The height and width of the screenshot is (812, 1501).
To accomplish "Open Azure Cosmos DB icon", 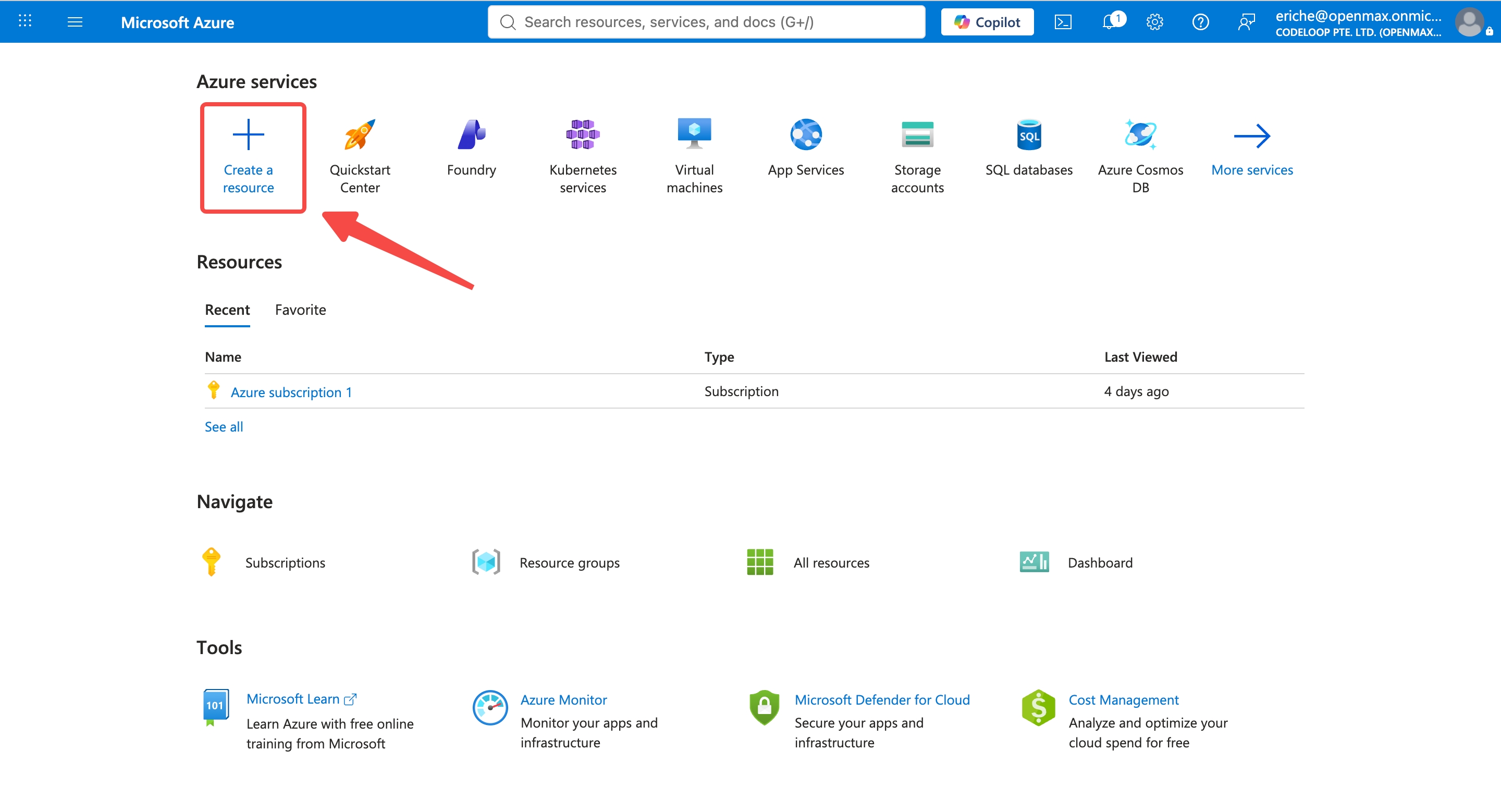I will tap(1140, 134).
